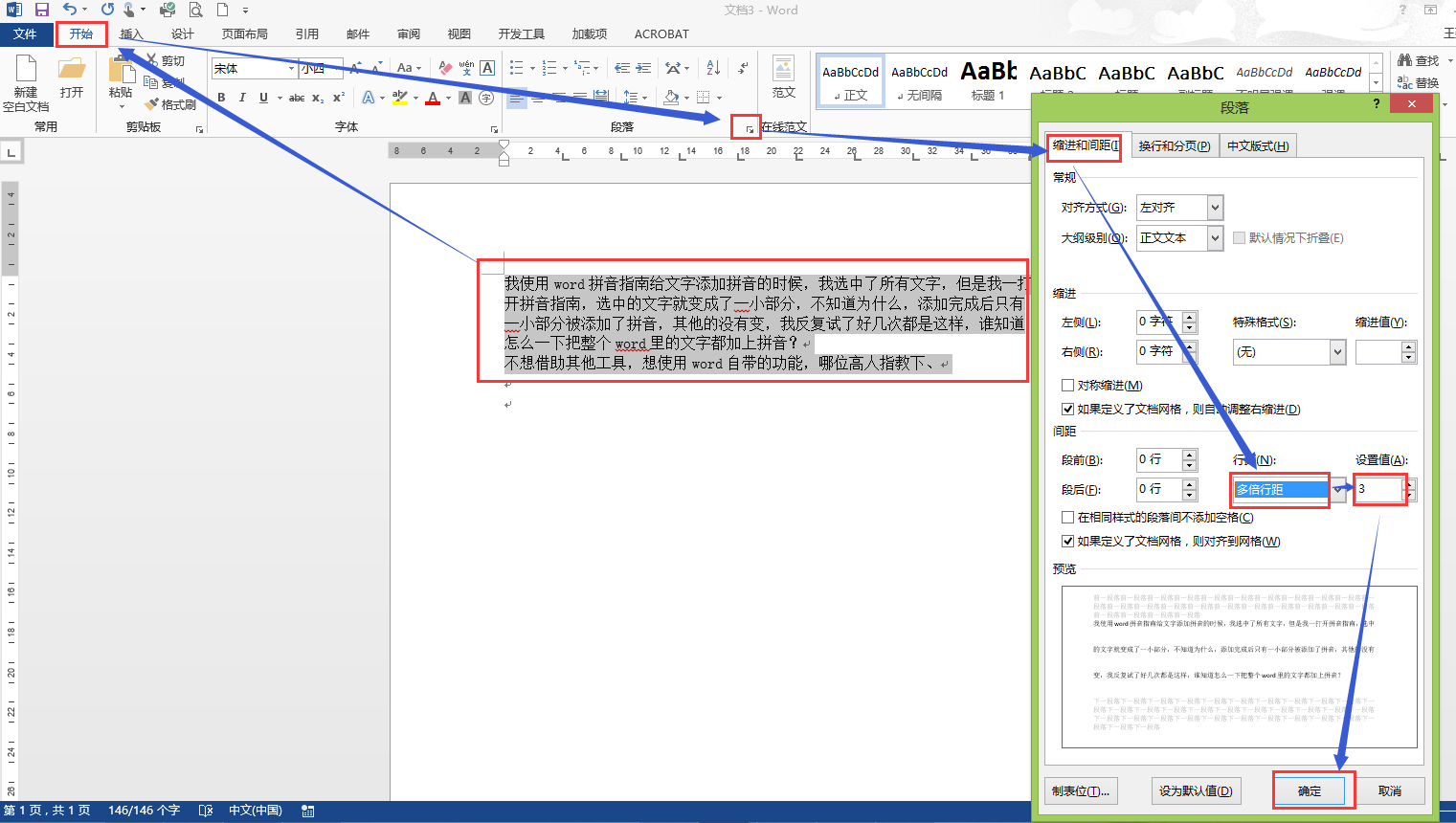Save the document with the floppy icon
Viewport: 1456px width, 823px height.
coord(42,10)
